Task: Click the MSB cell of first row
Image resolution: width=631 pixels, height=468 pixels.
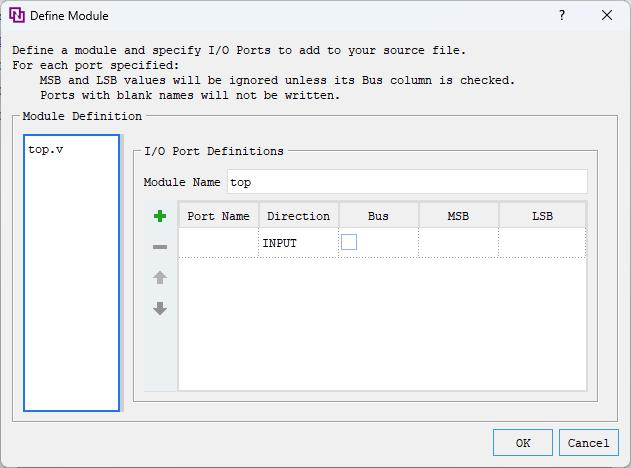Action: 458,243
